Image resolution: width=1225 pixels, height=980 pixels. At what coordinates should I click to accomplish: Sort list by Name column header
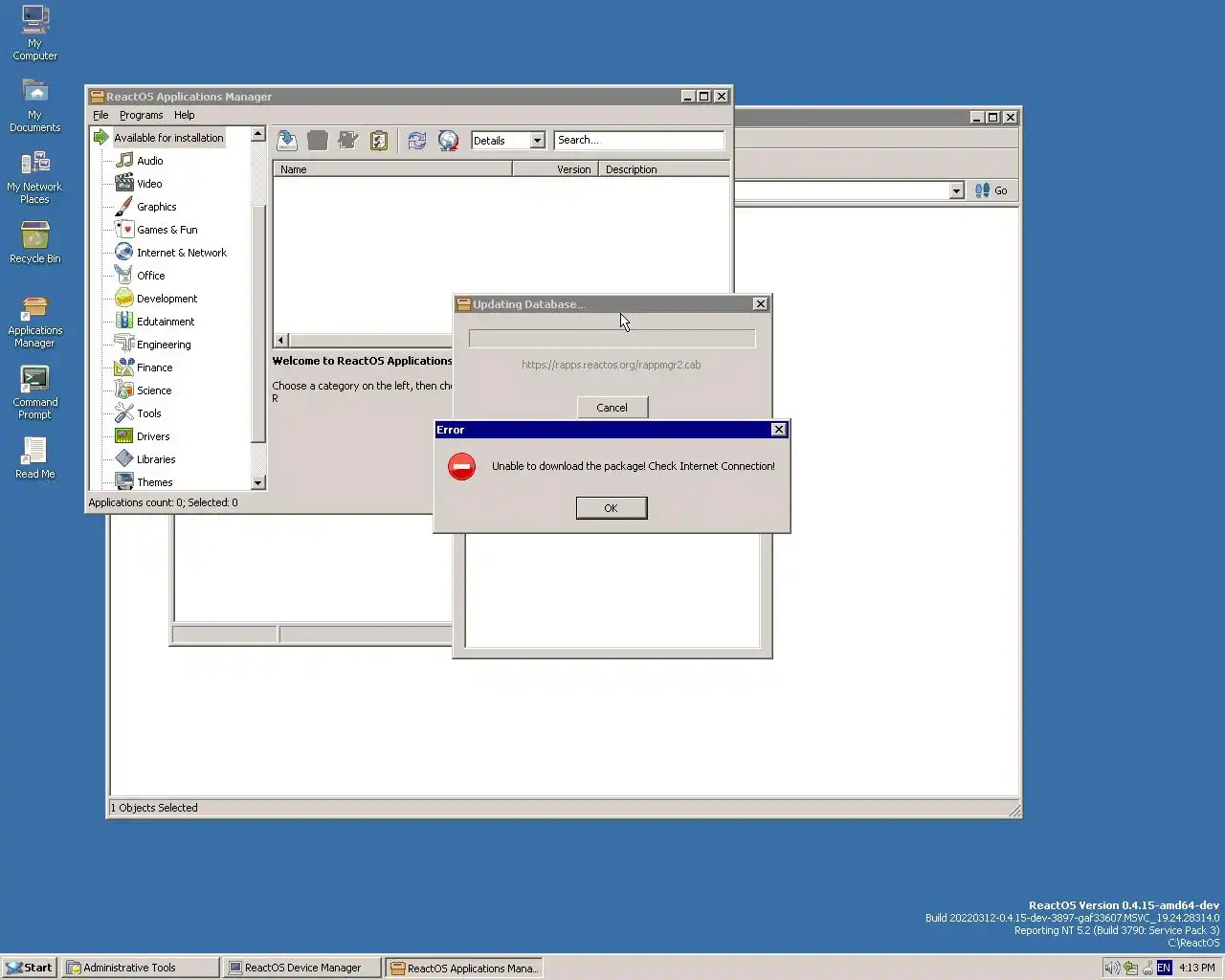coord(392,169)
